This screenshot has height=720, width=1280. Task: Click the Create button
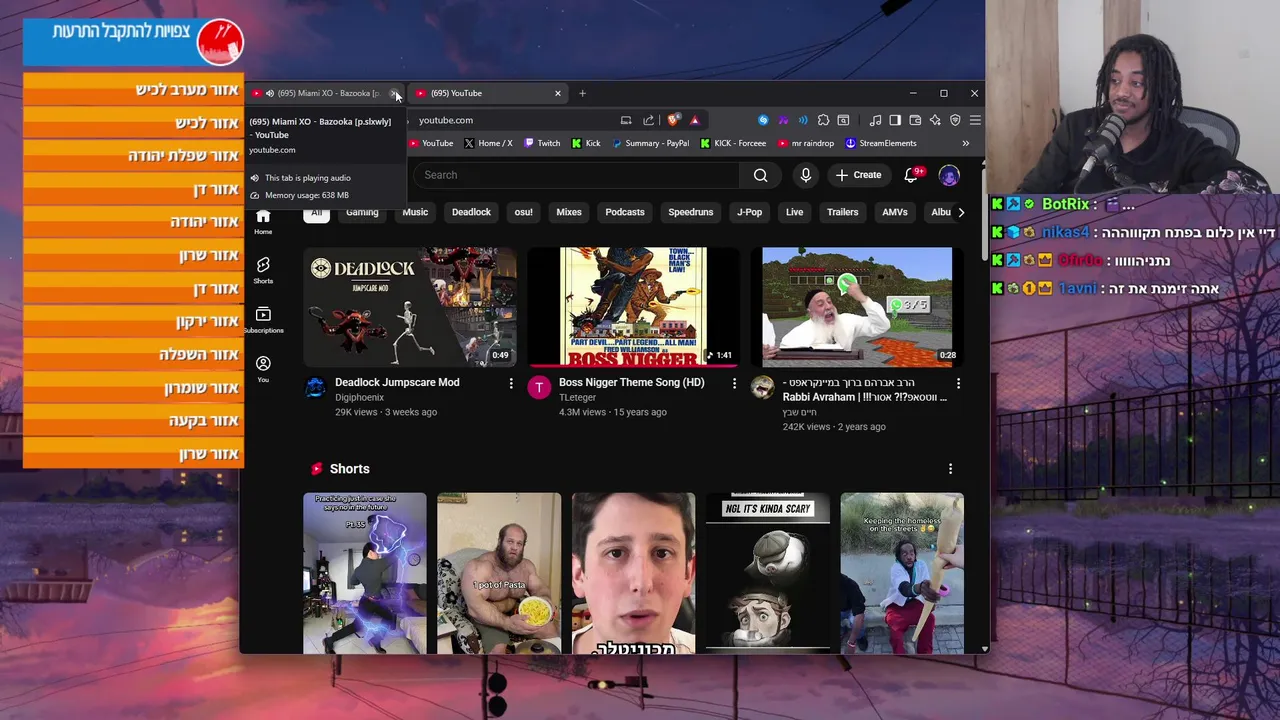click(859, 175)
